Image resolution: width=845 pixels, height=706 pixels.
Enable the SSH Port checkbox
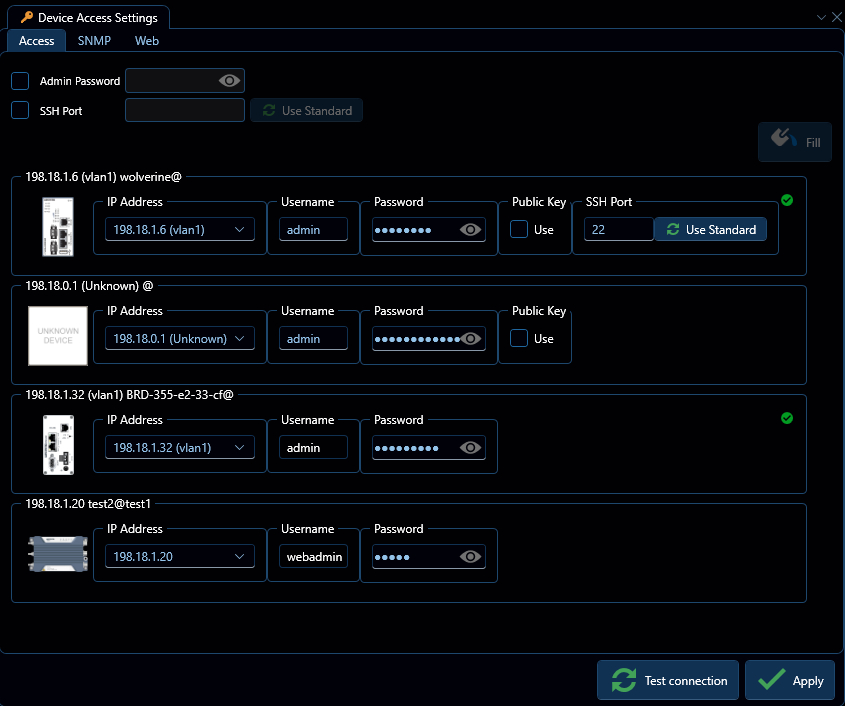pyautogui.click(x=20, y=110)
